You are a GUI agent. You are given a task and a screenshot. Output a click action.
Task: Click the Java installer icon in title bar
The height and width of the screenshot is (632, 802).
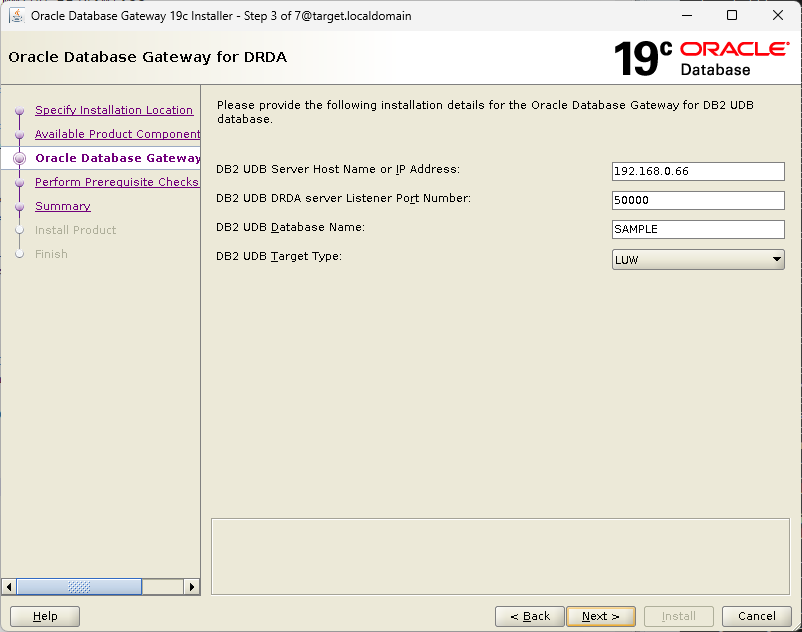[x=17, y=16]
